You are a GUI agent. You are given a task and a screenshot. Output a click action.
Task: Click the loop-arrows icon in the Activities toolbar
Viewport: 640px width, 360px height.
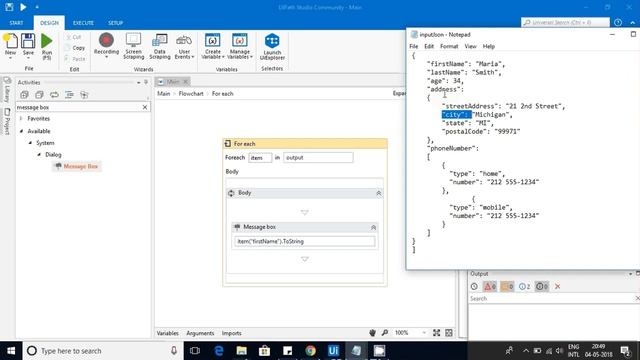pos(54,95)
